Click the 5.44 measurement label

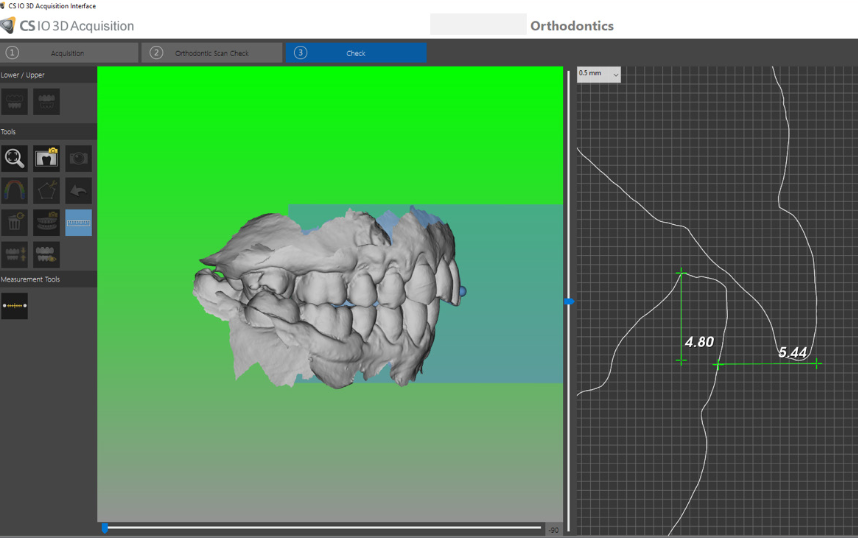click(793, 352)
